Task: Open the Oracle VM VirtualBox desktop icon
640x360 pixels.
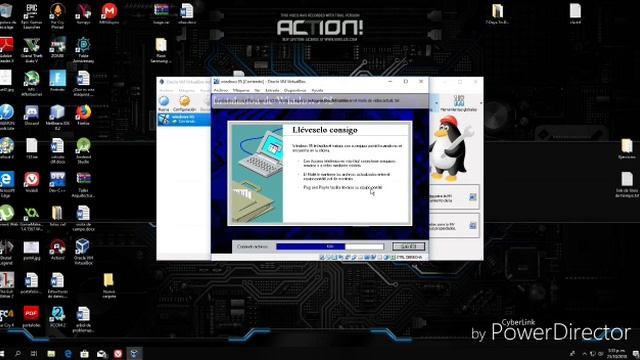Action: pyautogui.click(x=83, y=252)
